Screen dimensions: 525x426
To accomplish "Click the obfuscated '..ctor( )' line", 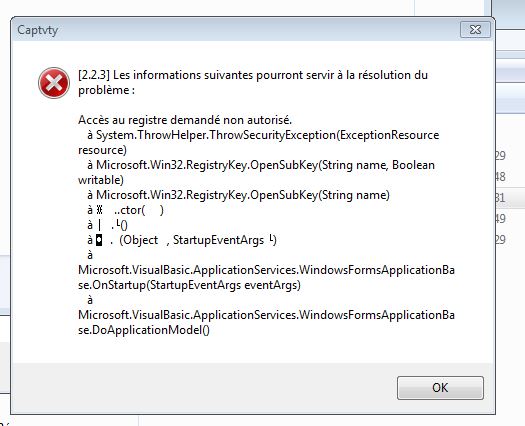I will click(125, 210).
